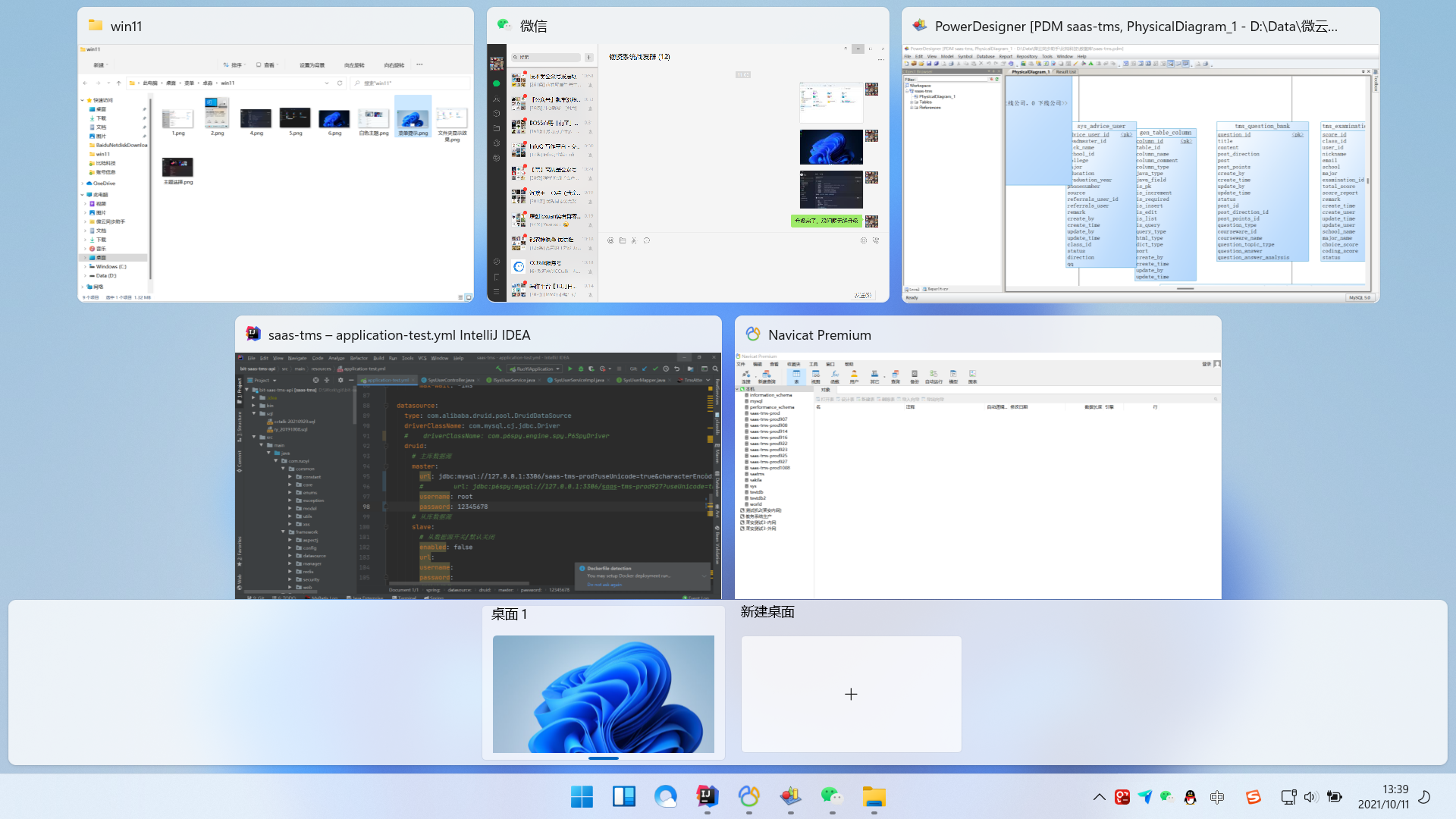
Task: Open the volume control in tray
Action: point(1311,797)
